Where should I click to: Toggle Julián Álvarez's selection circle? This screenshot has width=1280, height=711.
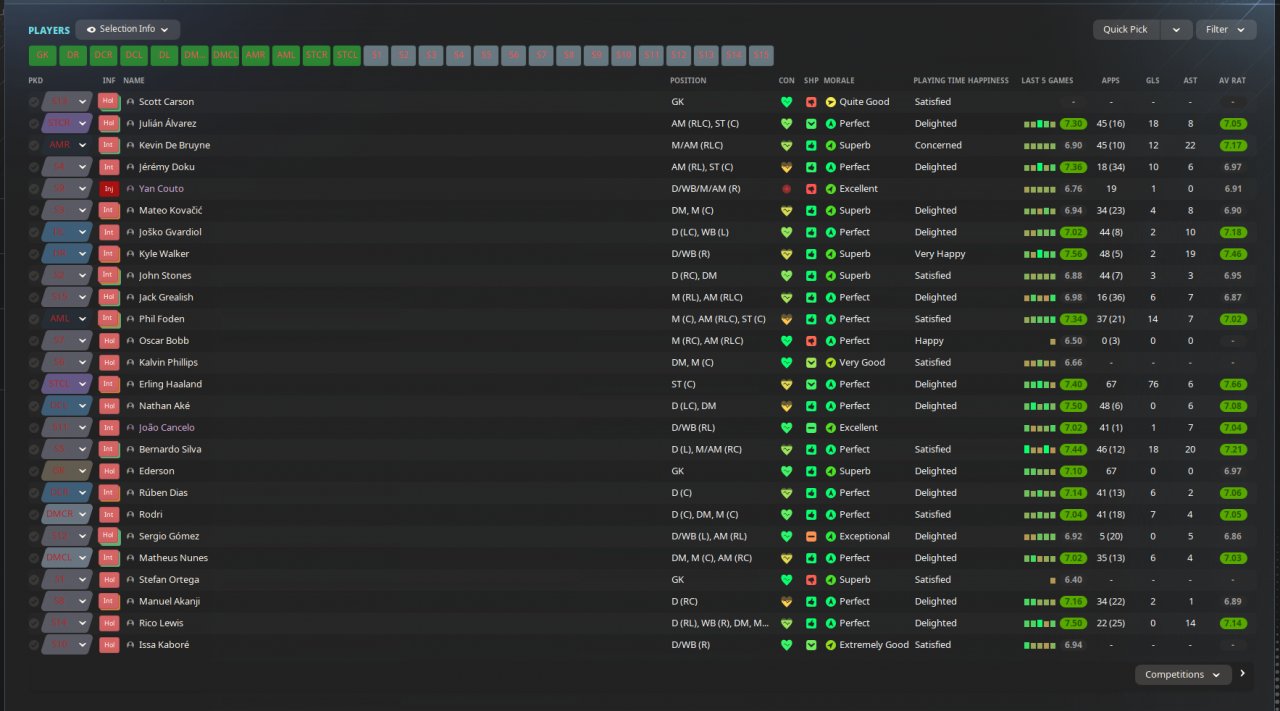click(x=34, y=124)
